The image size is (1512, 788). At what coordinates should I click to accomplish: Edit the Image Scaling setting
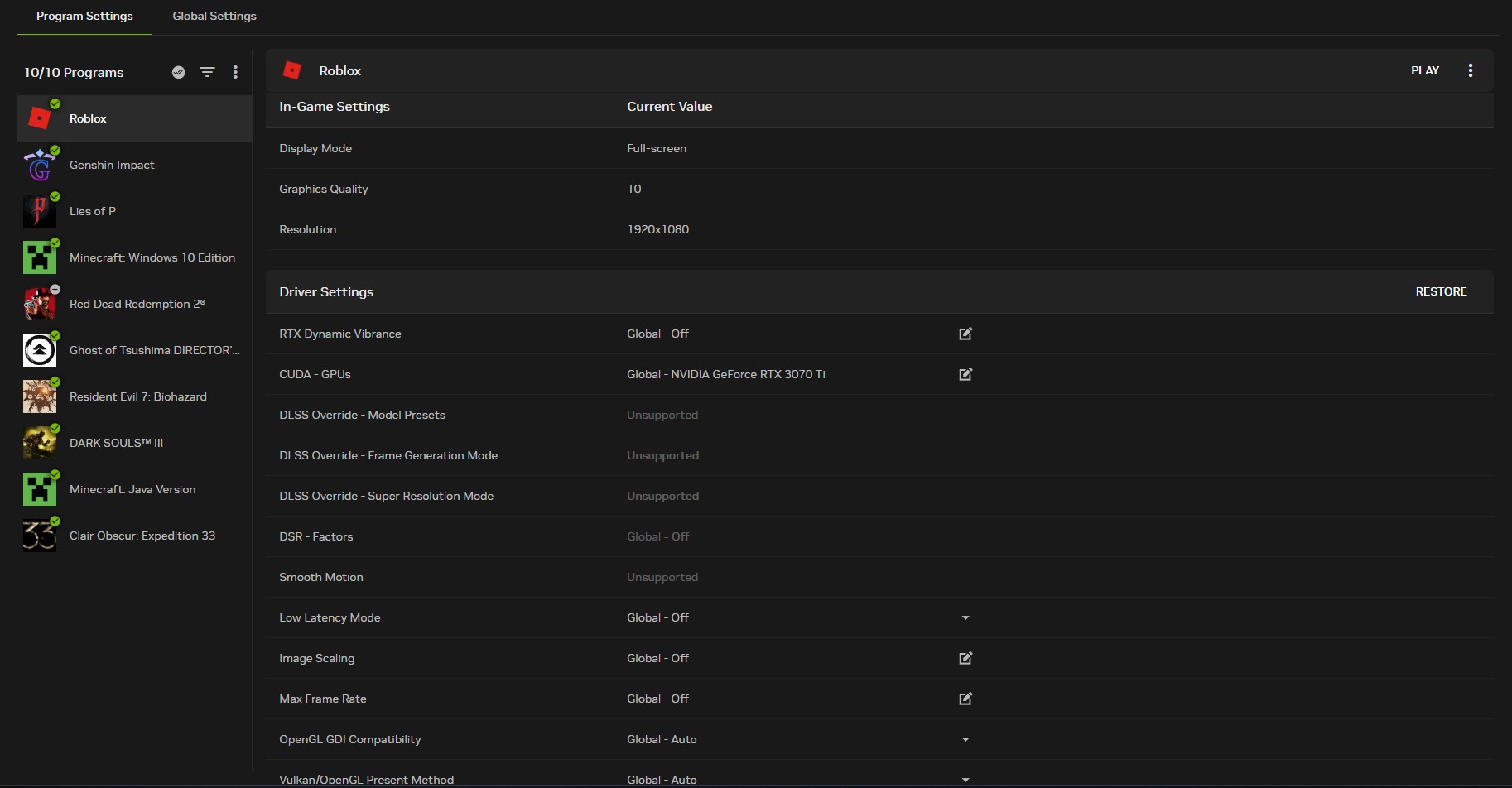965,658
